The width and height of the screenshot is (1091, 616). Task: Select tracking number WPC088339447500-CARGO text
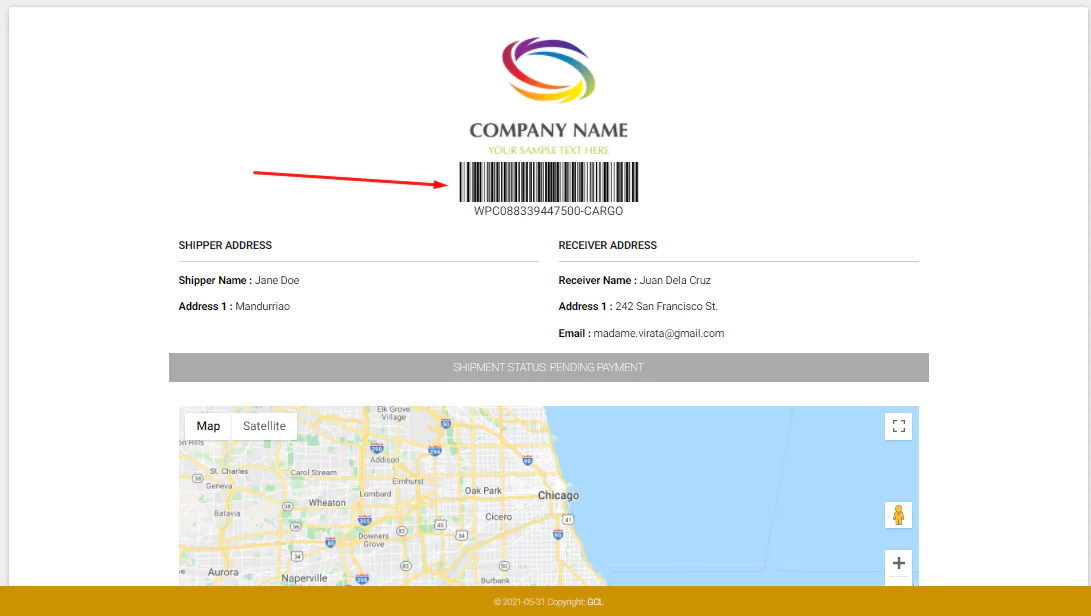[x=548, y=211]
